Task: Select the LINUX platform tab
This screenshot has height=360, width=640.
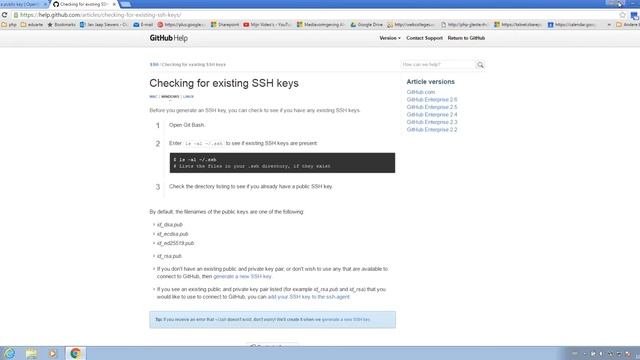Action: tap(188, 97)
